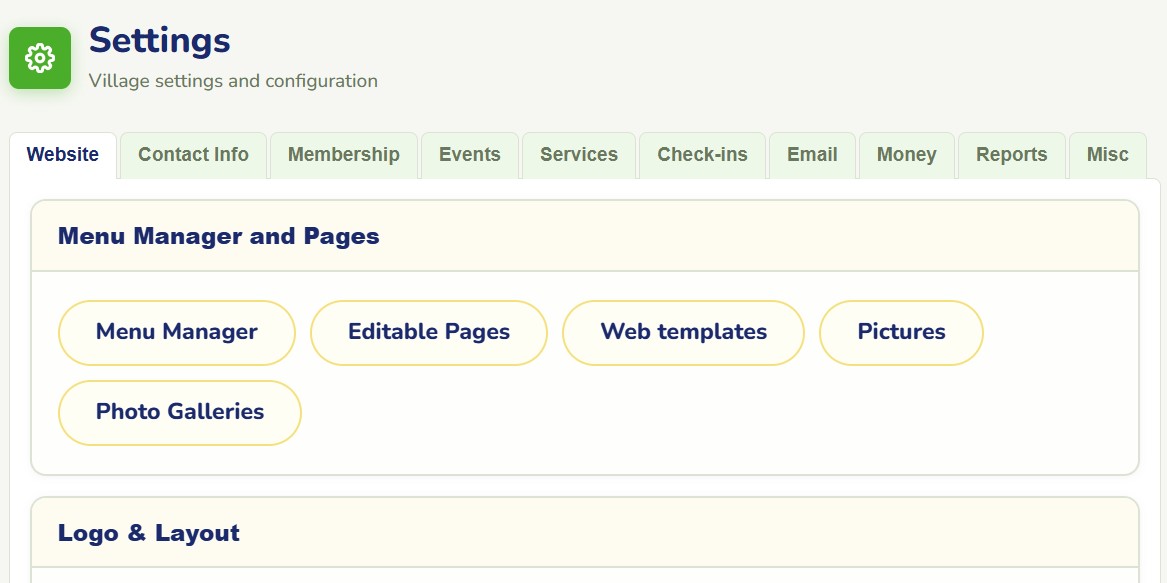This screenshot has width=1167, height=583.
Task: Switch to the Check-ins tab
Action: click(x=703, y=155)
